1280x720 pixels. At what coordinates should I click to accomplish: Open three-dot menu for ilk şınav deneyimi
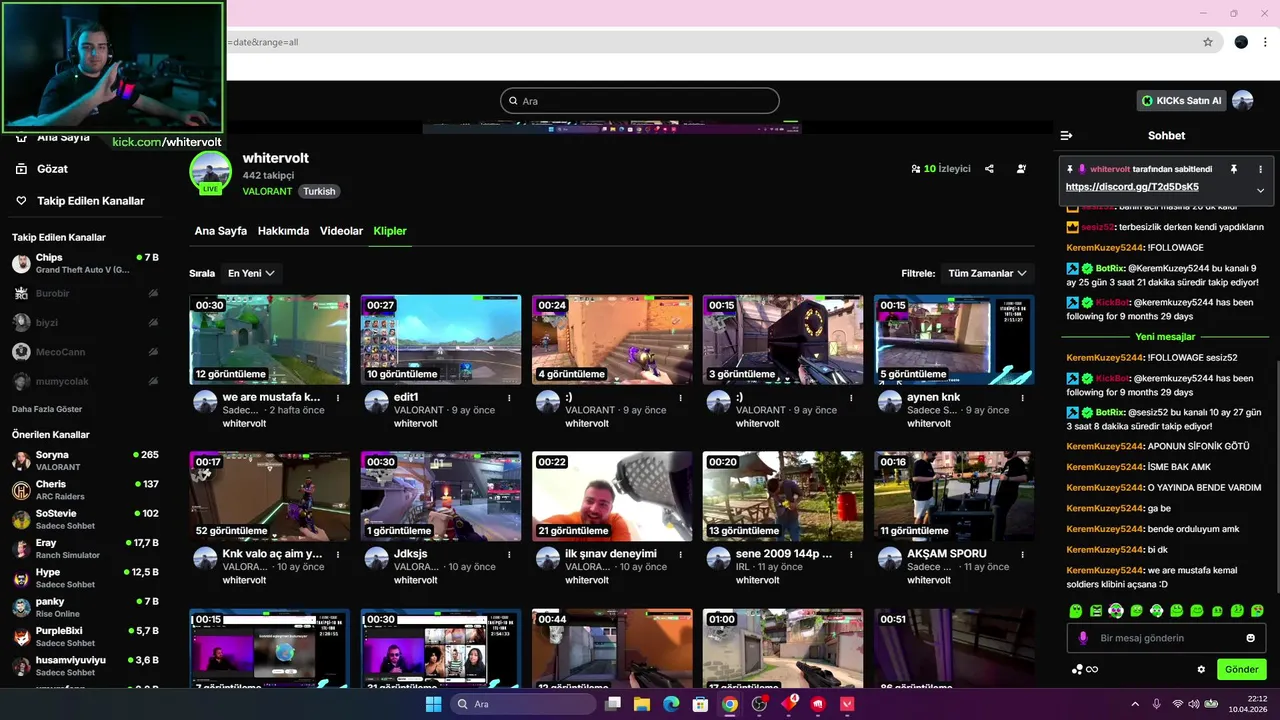point(680,554)
